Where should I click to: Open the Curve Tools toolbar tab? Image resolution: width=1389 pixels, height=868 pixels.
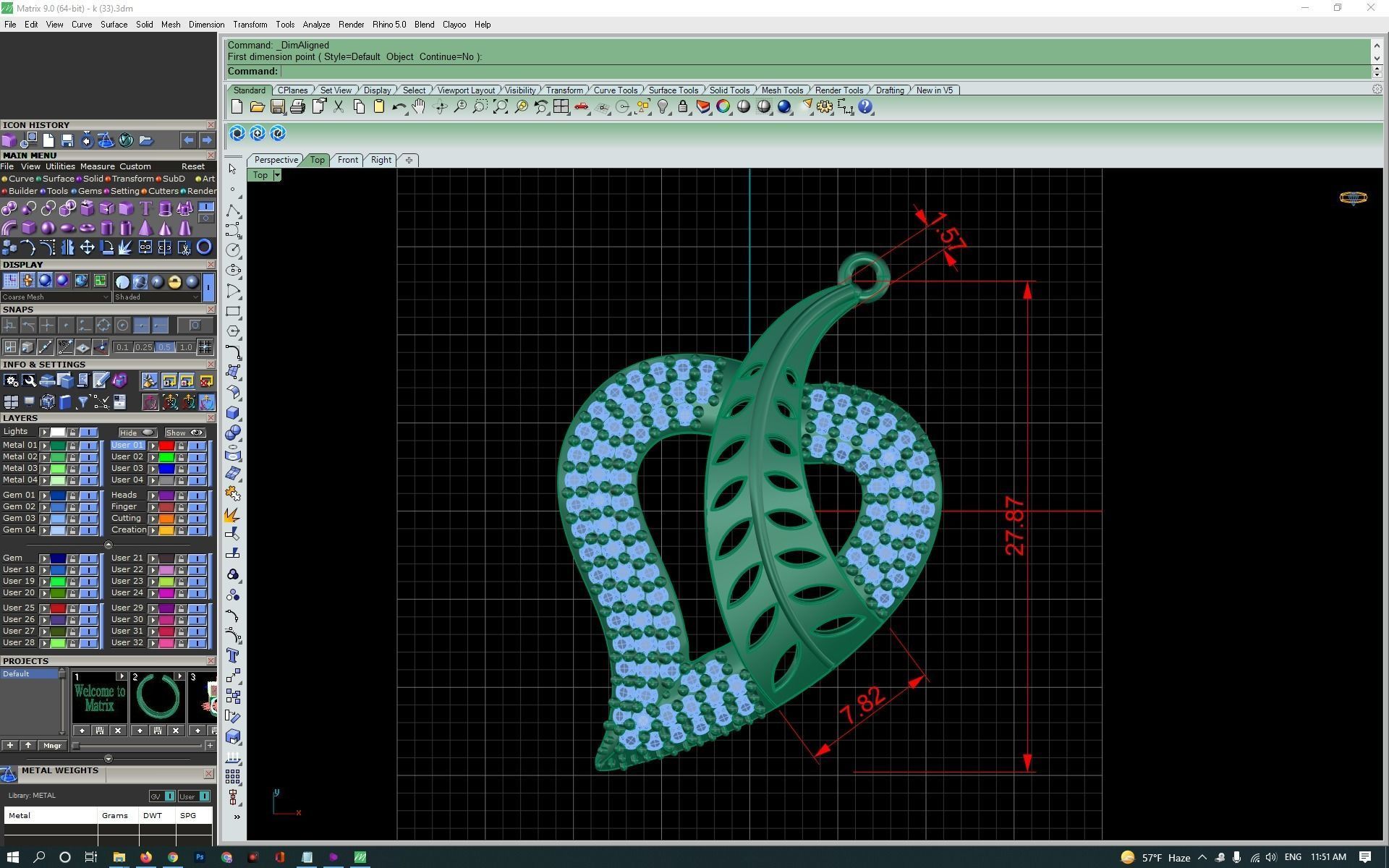[616, 90]
